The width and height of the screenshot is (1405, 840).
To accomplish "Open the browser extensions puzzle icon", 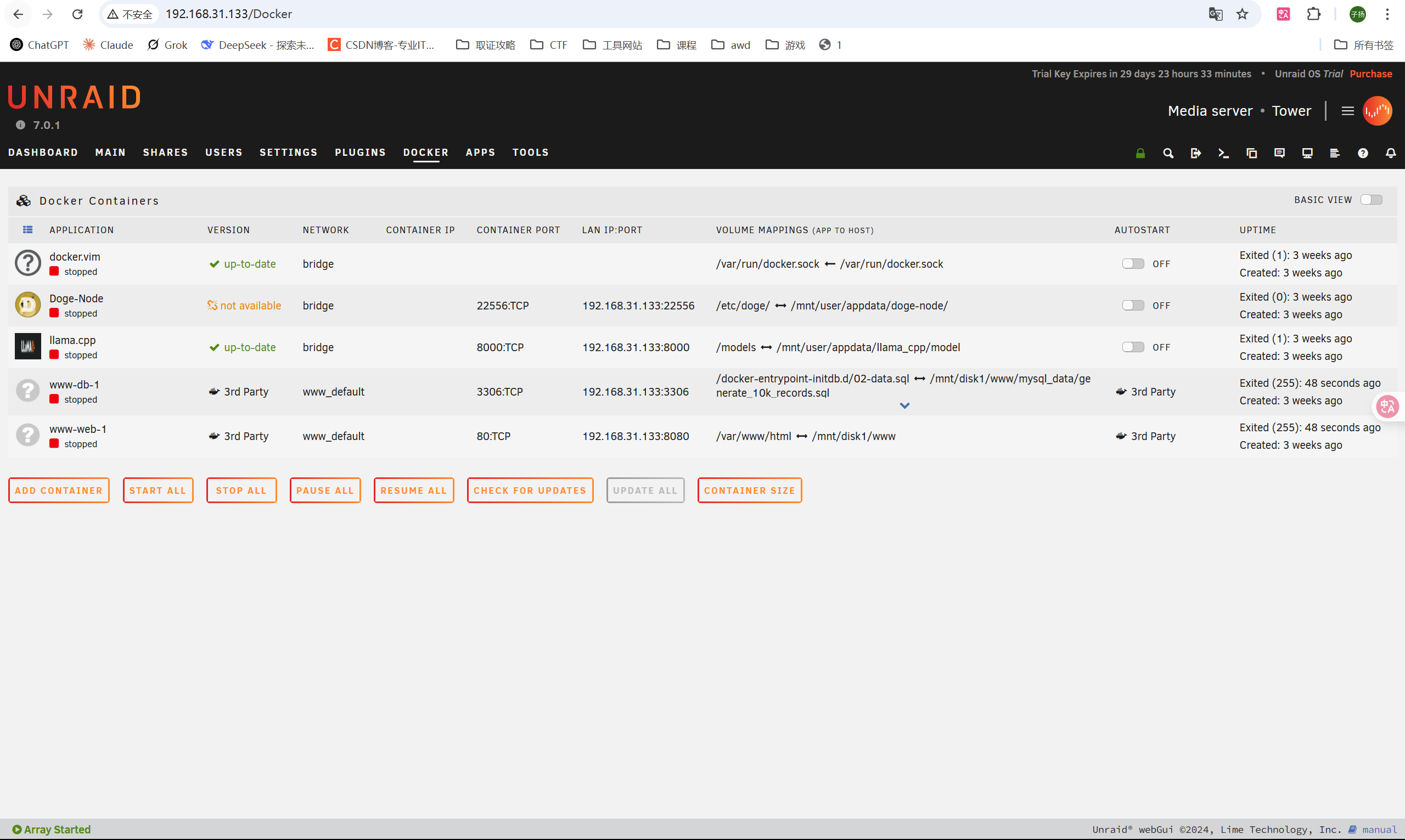I will pyautogui.click(x=1313, y=14).
